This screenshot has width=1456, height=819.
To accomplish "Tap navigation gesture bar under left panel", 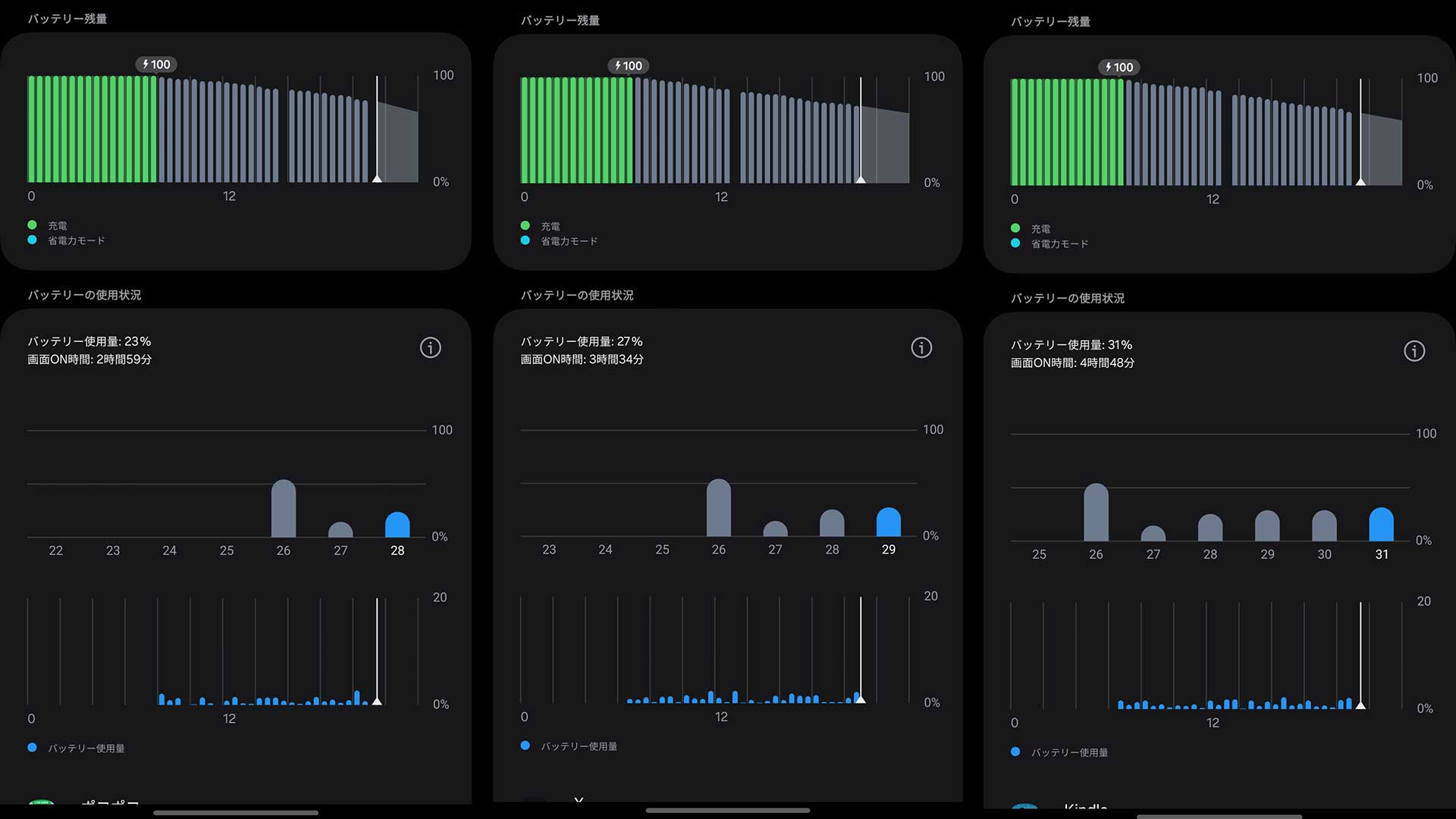I will 236,812.
